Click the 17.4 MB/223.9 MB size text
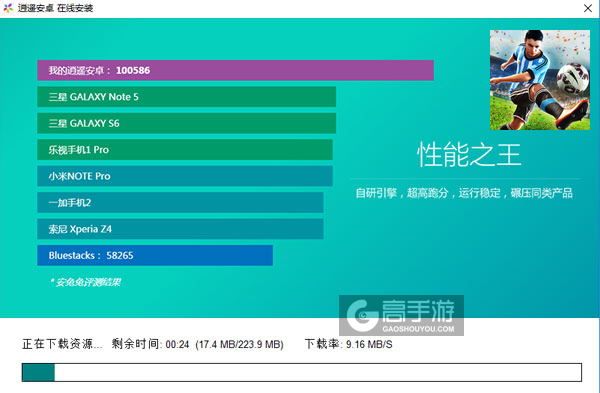This screenshot has width=600, height=393. coord(239,344)
